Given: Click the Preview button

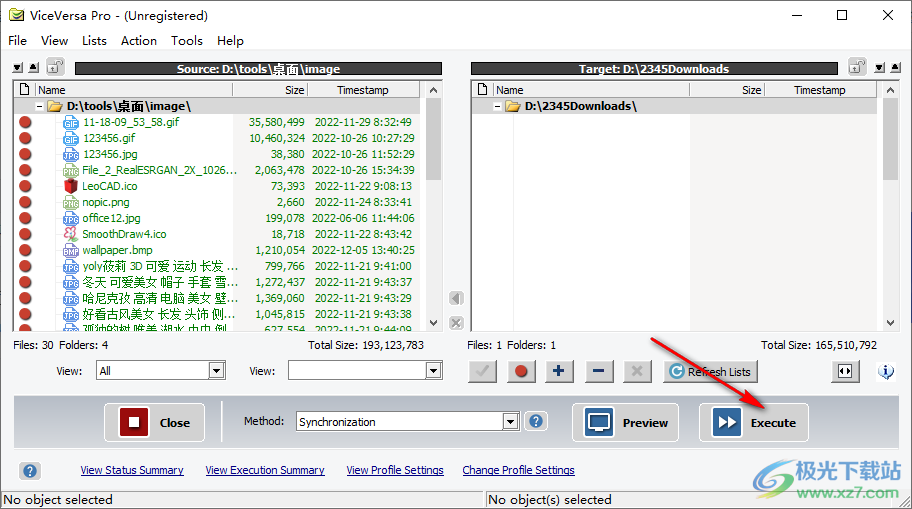Looking at the screenshot, I should click(625, 422).
